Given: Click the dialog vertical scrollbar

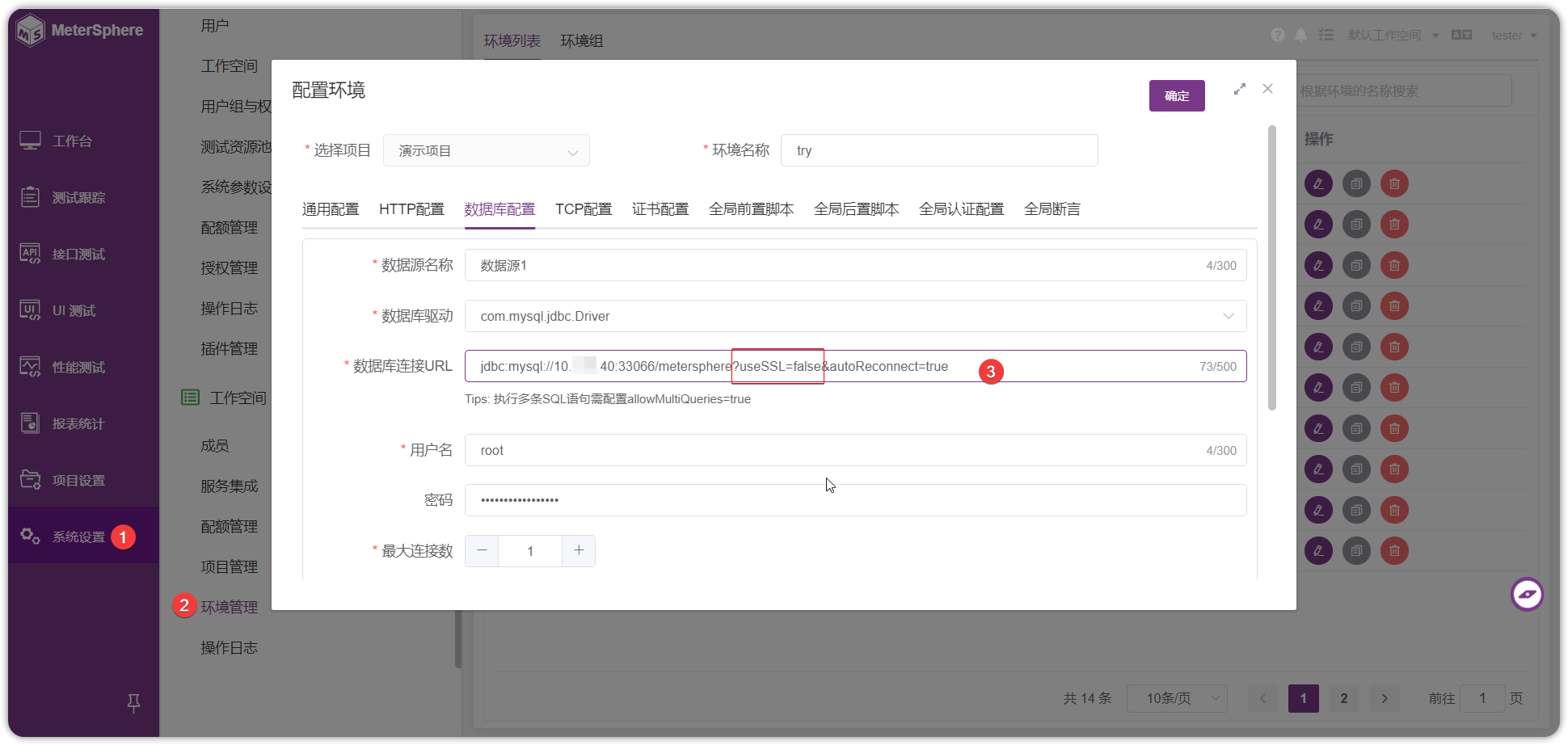Looking at the screenshot, I should pyautogui.click(x=1271, y=267).
